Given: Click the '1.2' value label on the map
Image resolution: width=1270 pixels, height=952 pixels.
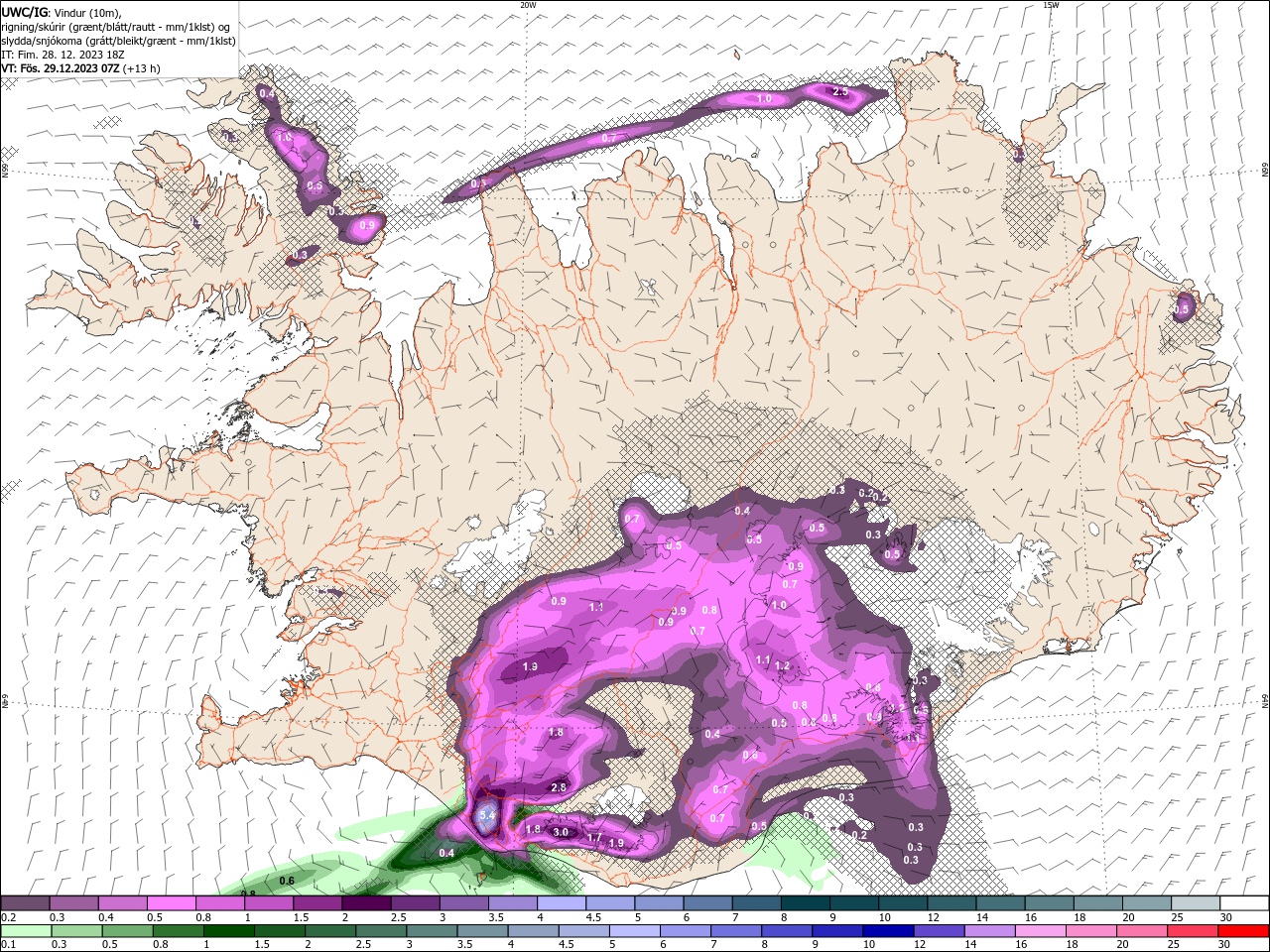Looking at the screenshot, I should click(x=782, y=665).
